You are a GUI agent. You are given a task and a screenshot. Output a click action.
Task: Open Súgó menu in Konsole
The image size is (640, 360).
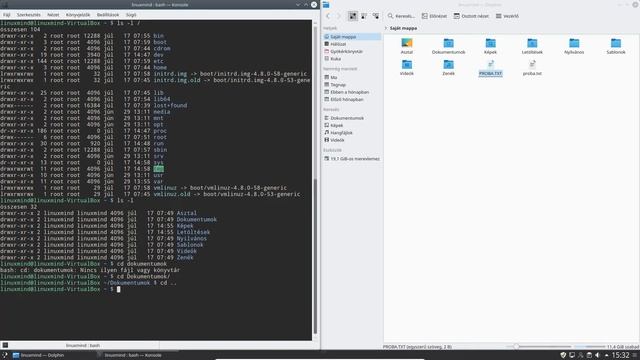pos(131,15)
